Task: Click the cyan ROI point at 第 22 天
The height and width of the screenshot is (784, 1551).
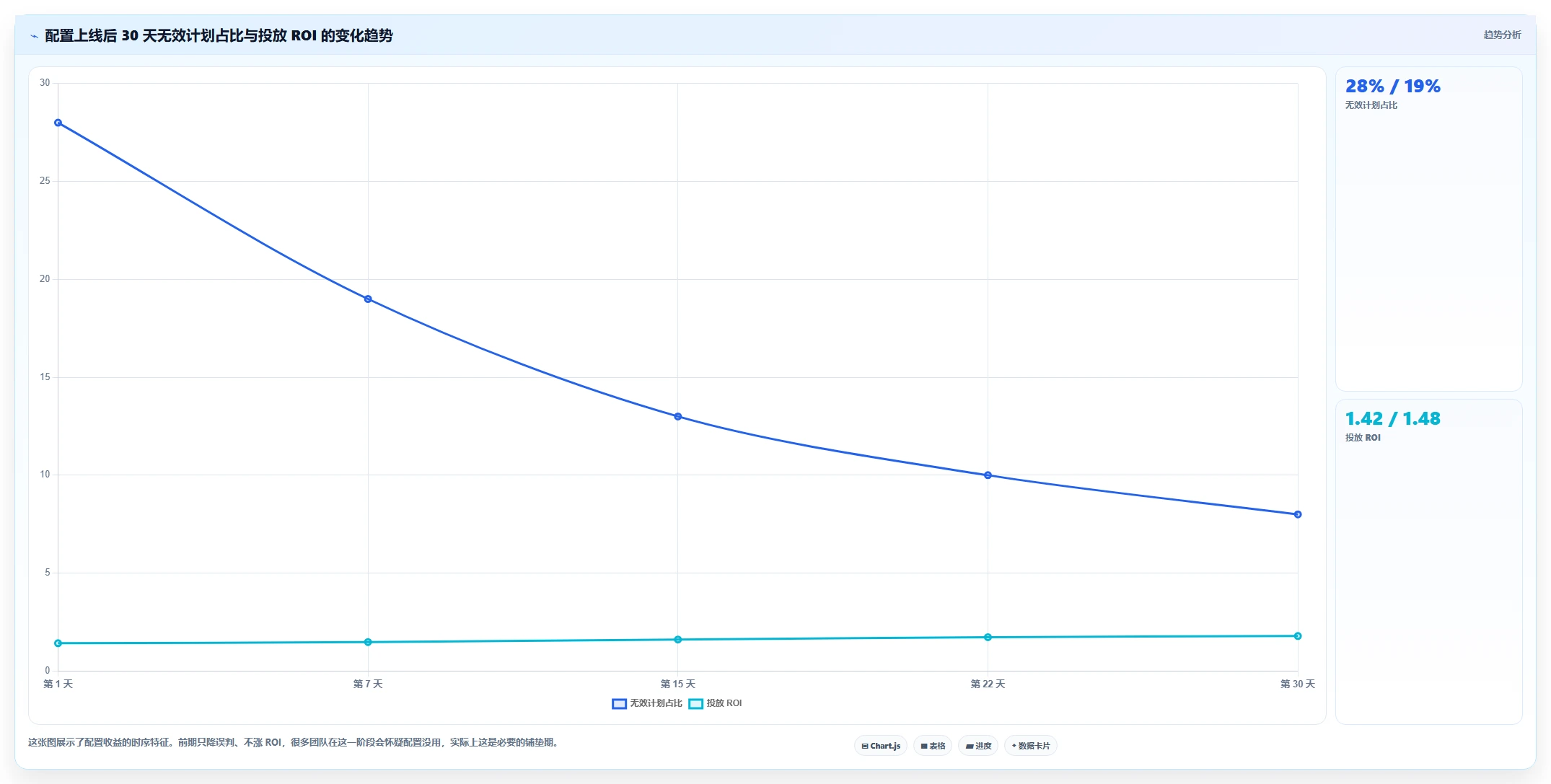Action: click(988, 638)
